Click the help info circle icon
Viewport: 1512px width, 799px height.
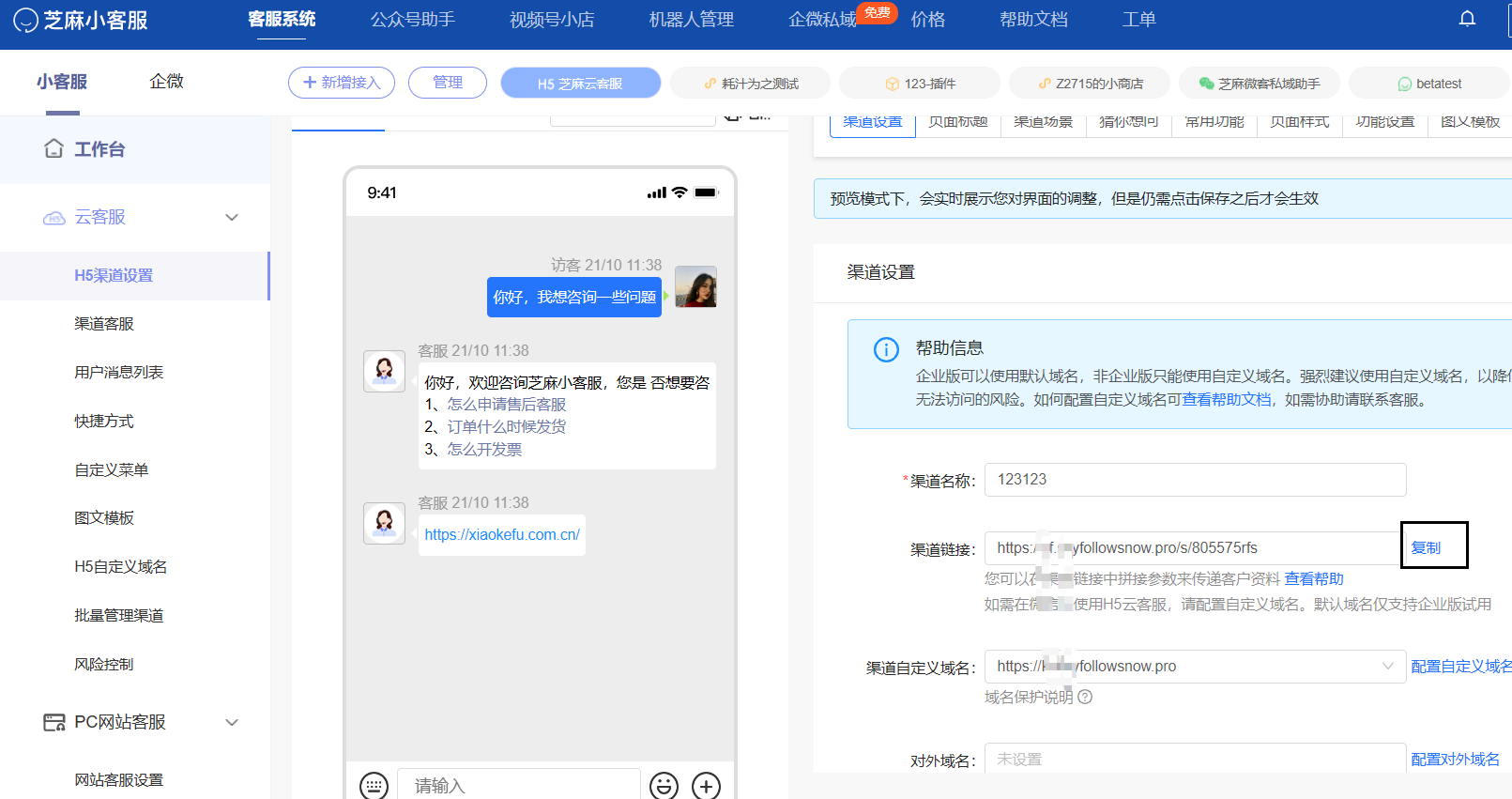point(886,349)
